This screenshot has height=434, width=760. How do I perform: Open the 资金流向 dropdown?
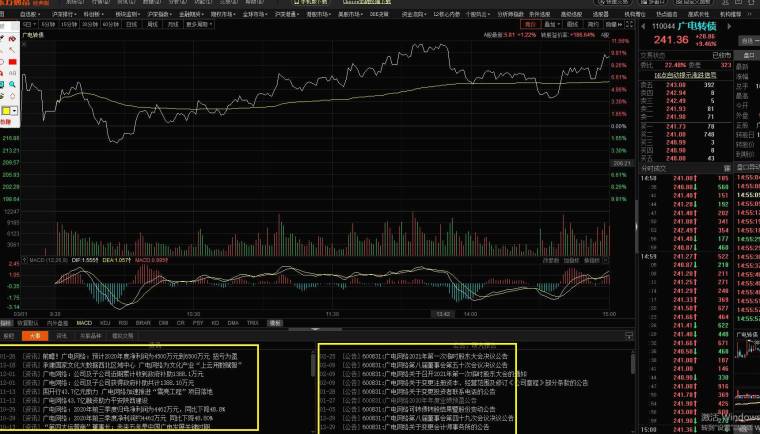pos(414,15)
